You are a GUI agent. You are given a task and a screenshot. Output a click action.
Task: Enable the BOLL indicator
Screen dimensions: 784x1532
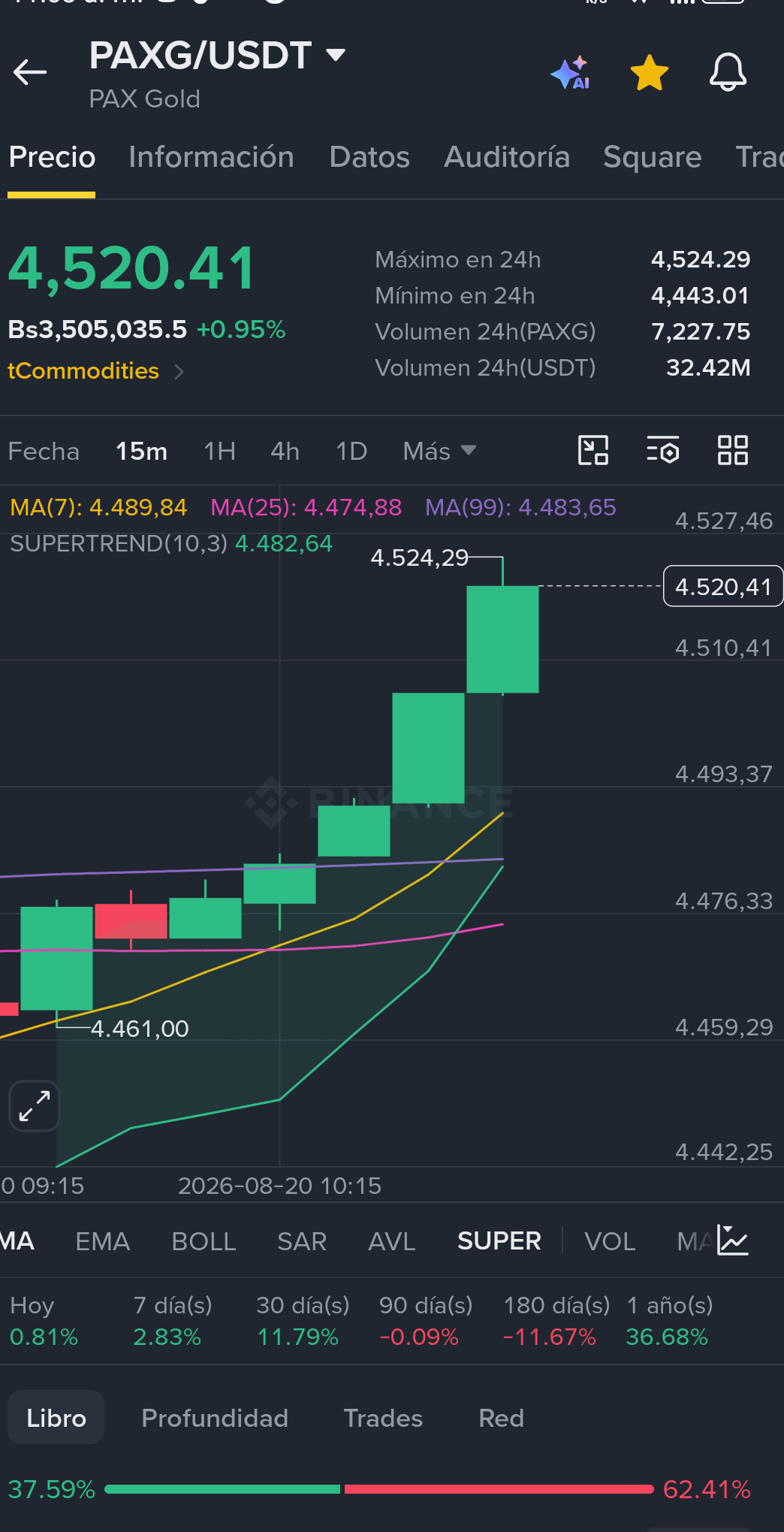tap(204, 1241)
